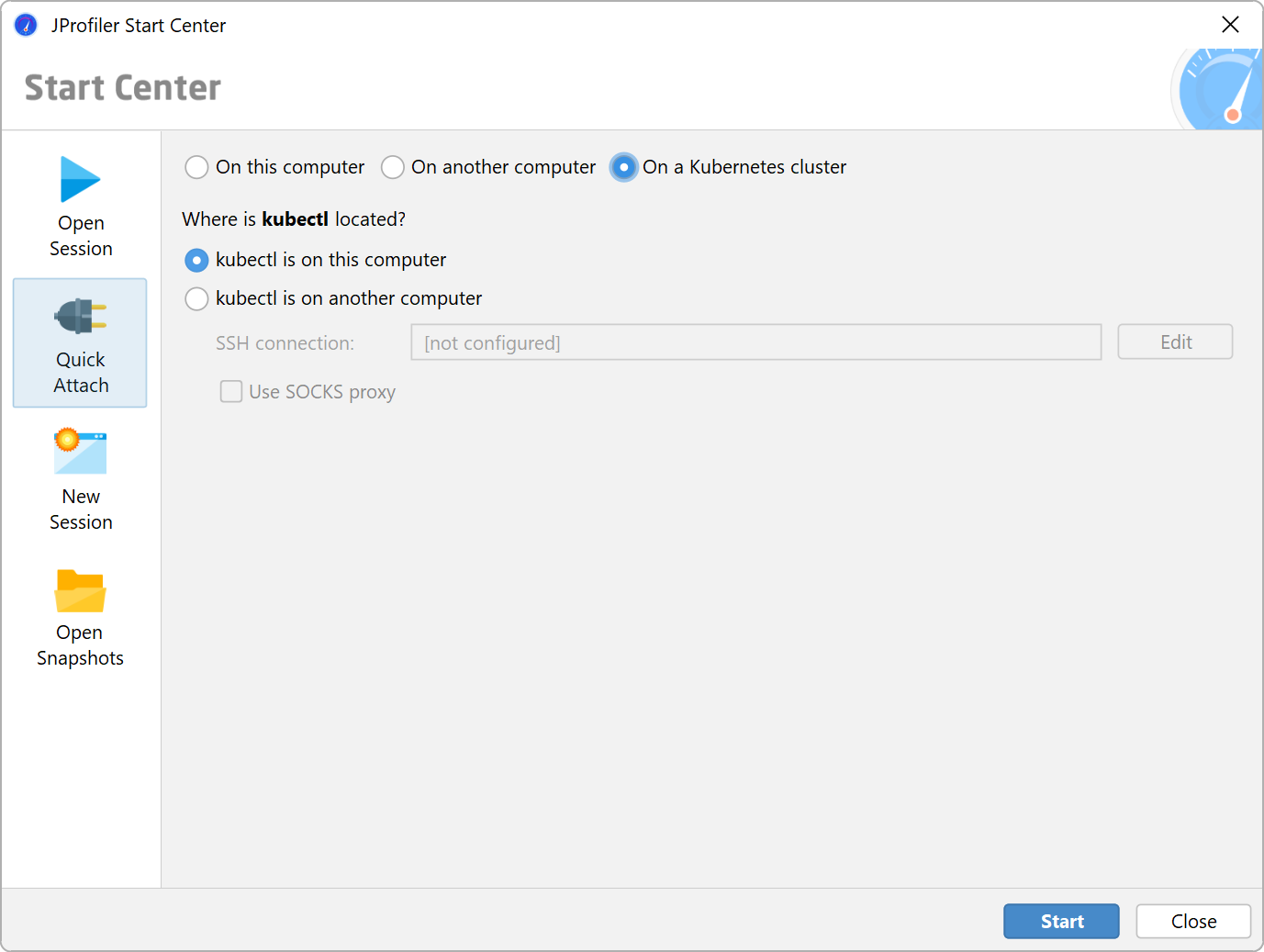1264x952 pixels.
Task: Choose 'On another computer' option
Action: tap(393, 167)
